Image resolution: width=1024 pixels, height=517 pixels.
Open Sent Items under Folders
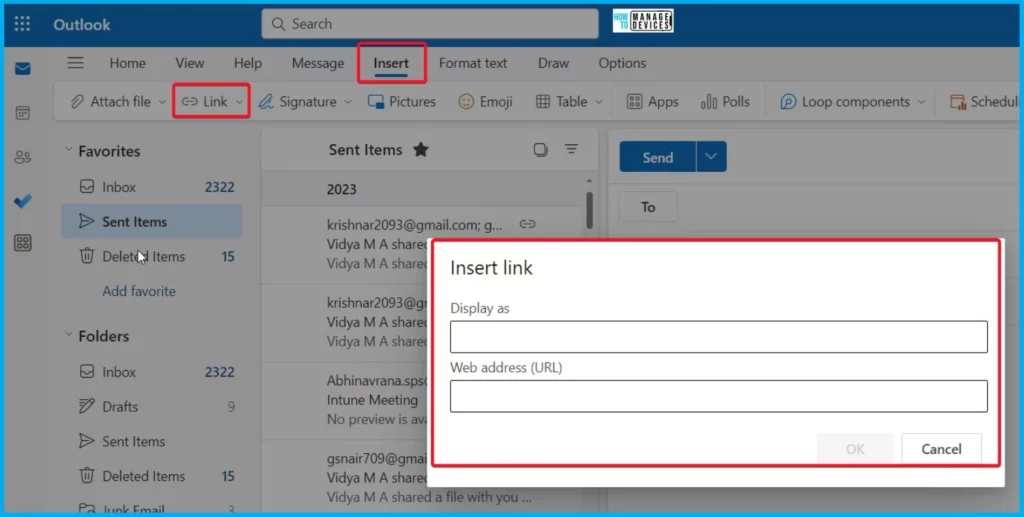(152, 441)
